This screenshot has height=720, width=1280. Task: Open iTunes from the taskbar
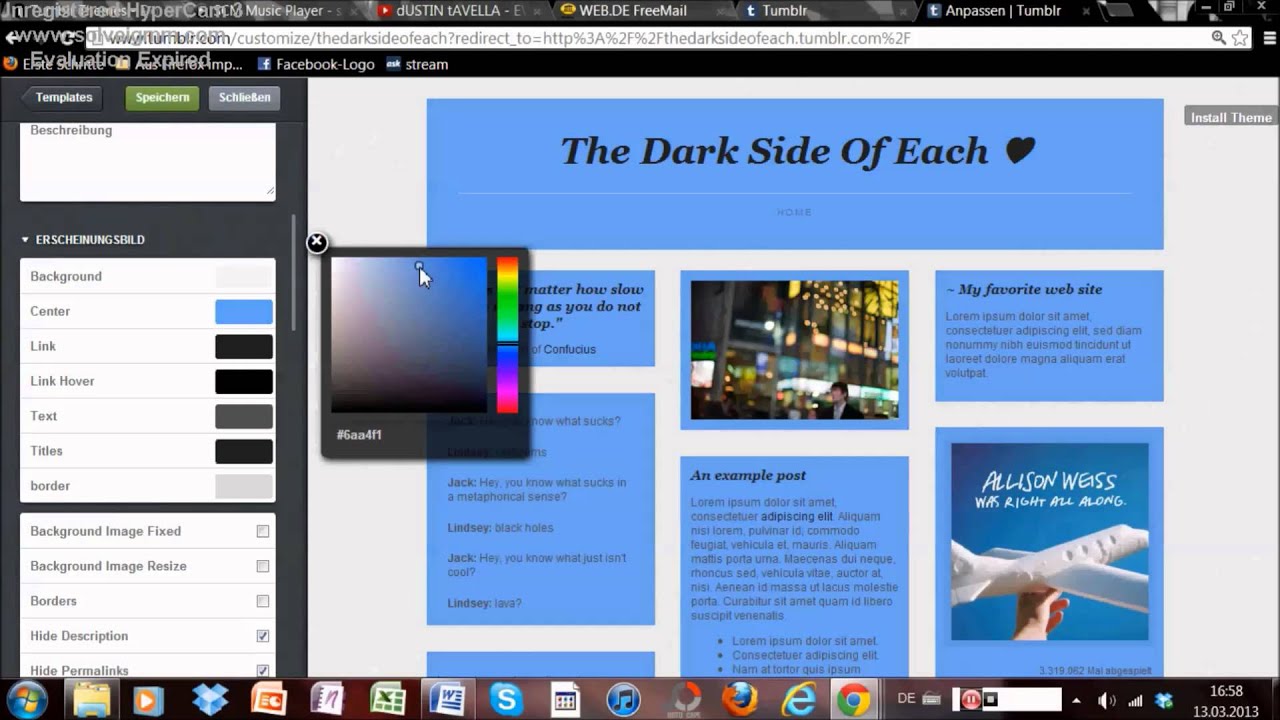click(623, 700)
